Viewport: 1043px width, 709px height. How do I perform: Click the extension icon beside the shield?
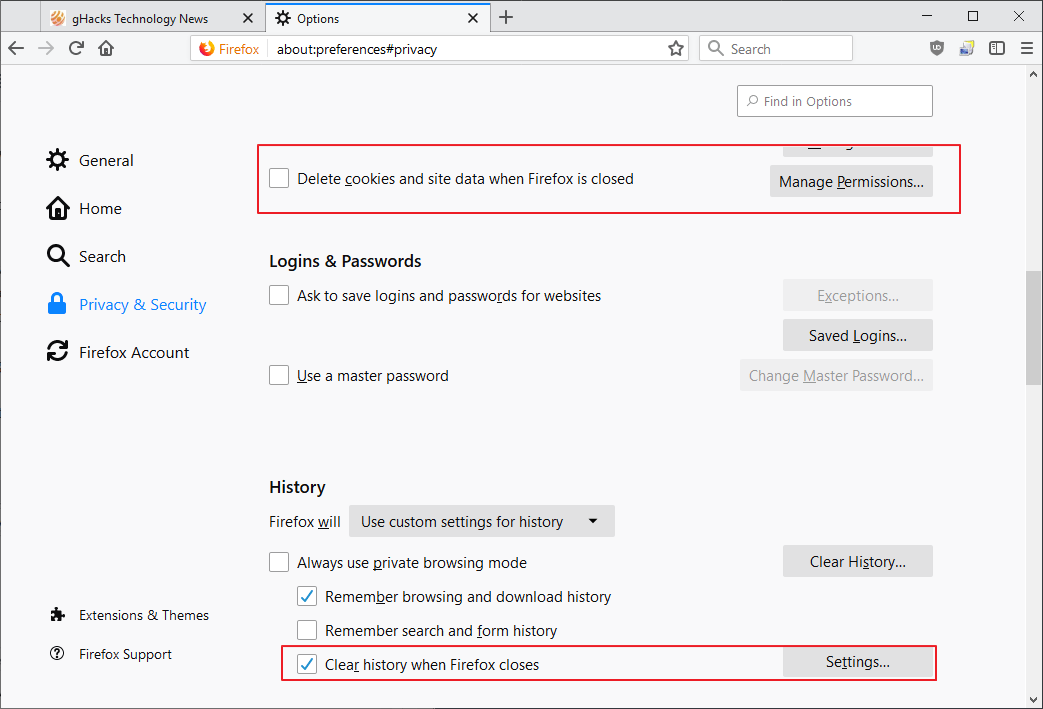[967, 48]
